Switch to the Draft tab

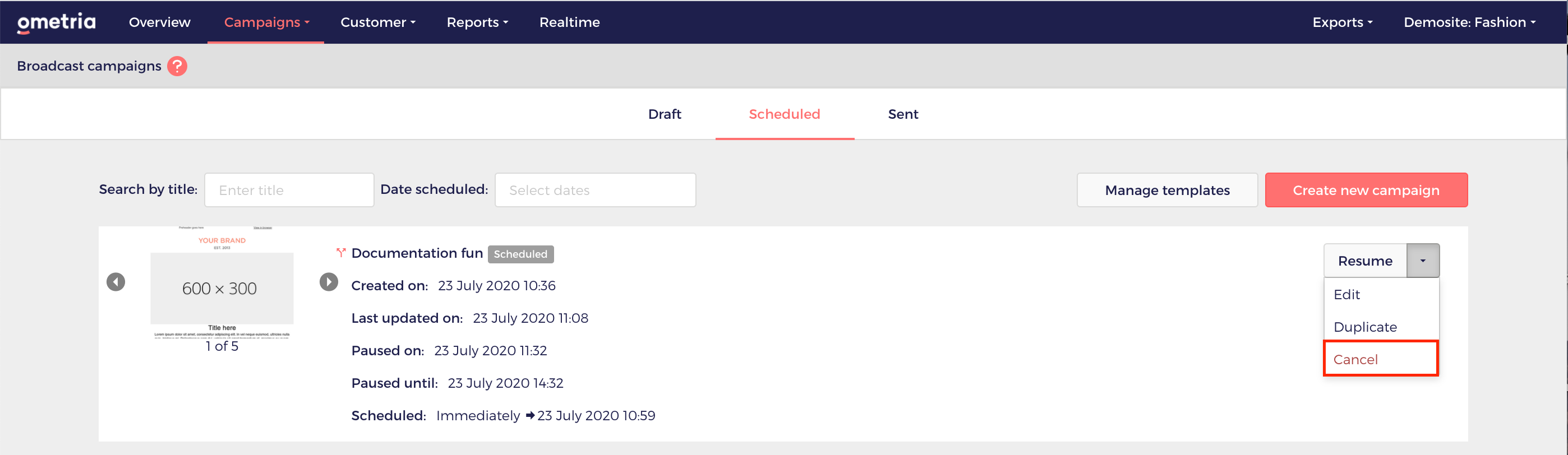pyautogui.click(x=665, y=114)
